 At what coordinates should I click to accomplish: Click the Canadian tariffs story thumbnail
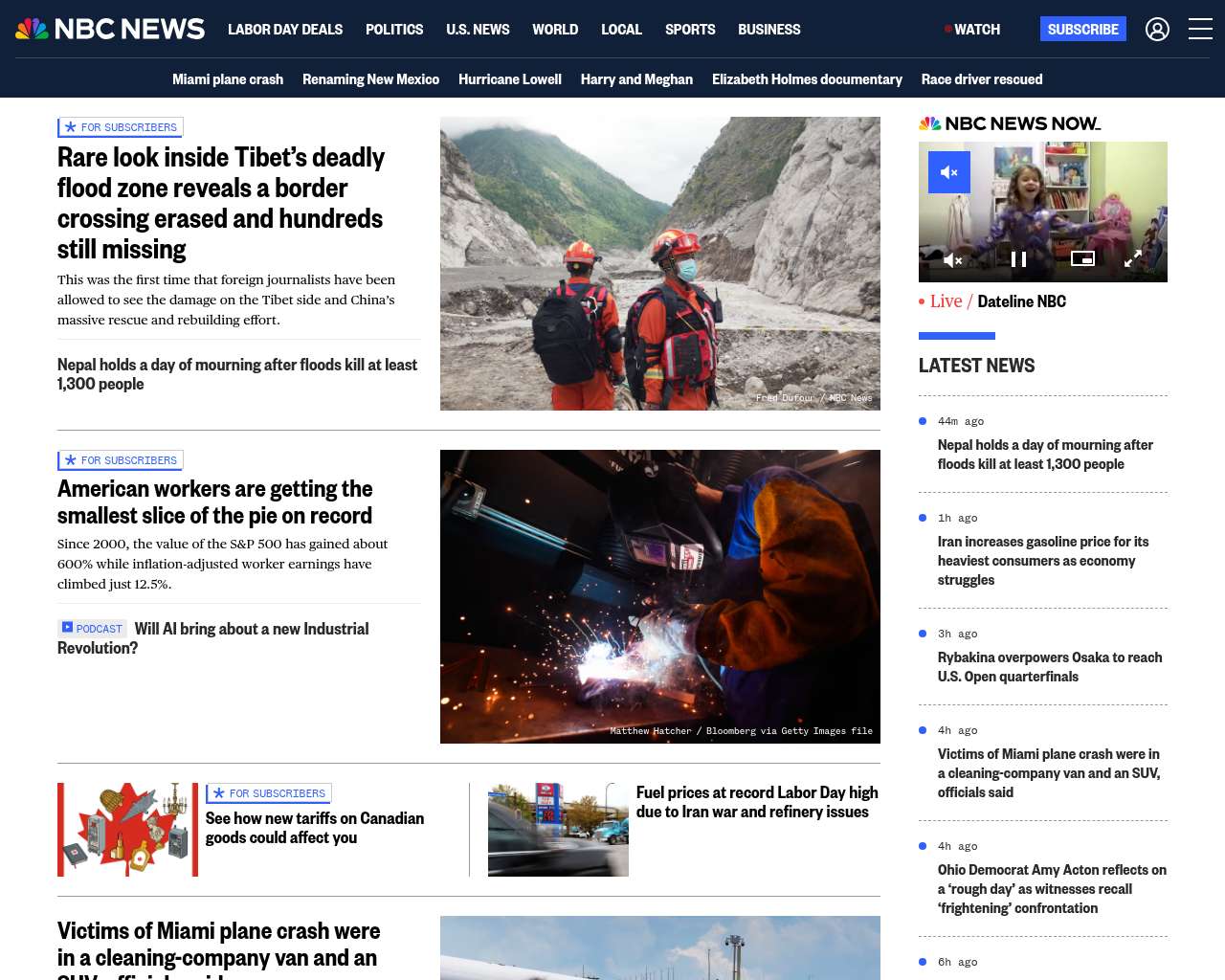pos(127,830)
